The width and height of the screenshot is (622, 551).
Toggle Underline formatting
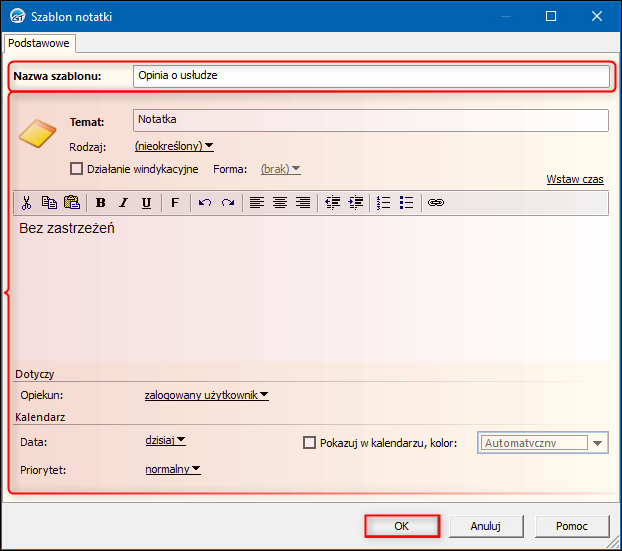pyautogui.click(x=146, y=203)
